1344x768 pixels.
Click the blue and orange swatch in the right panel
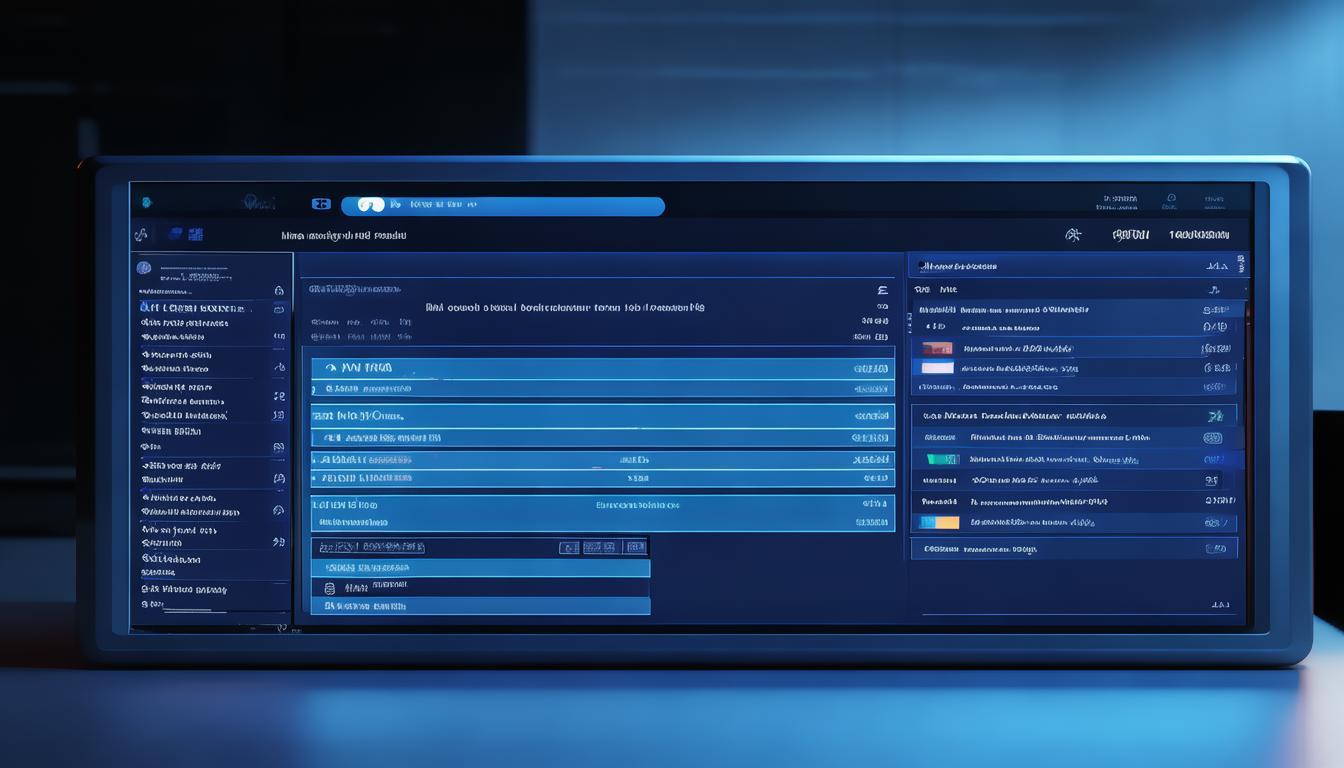click(939, 522)
